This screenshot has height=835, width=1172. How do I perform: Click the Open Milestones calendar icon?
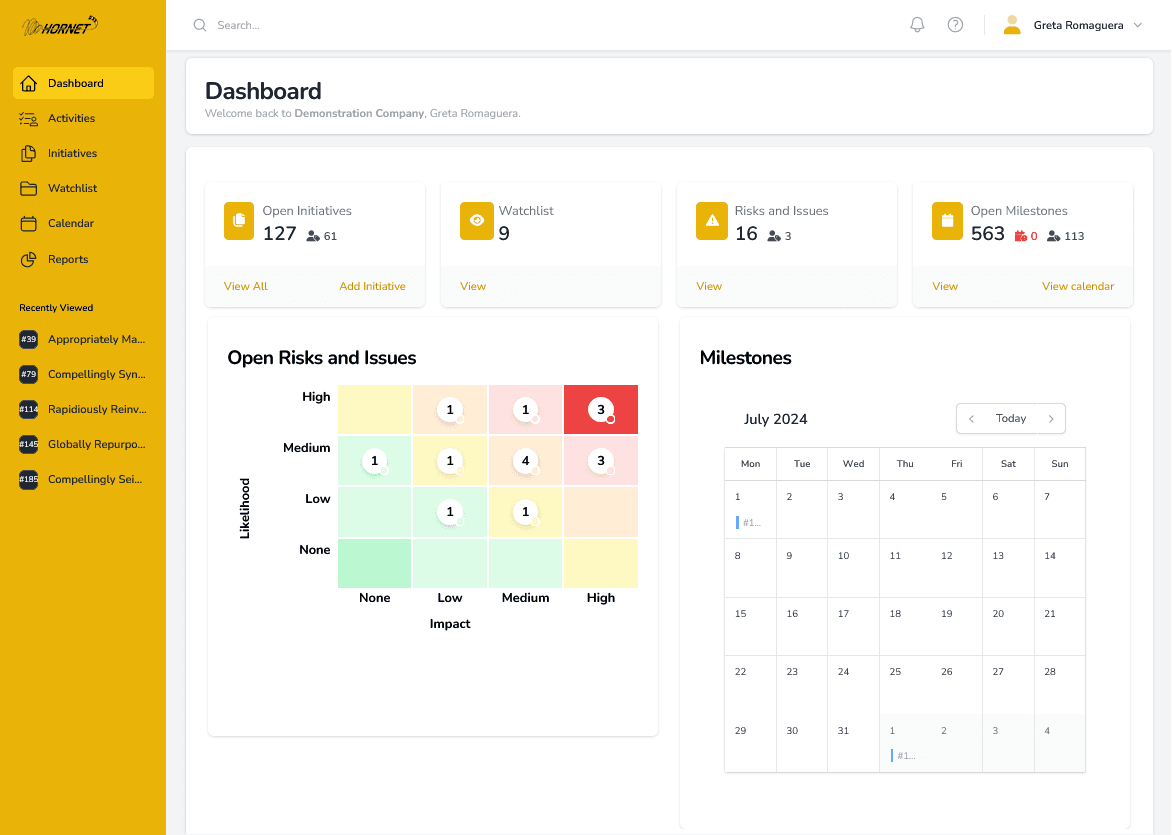(947, 221)
